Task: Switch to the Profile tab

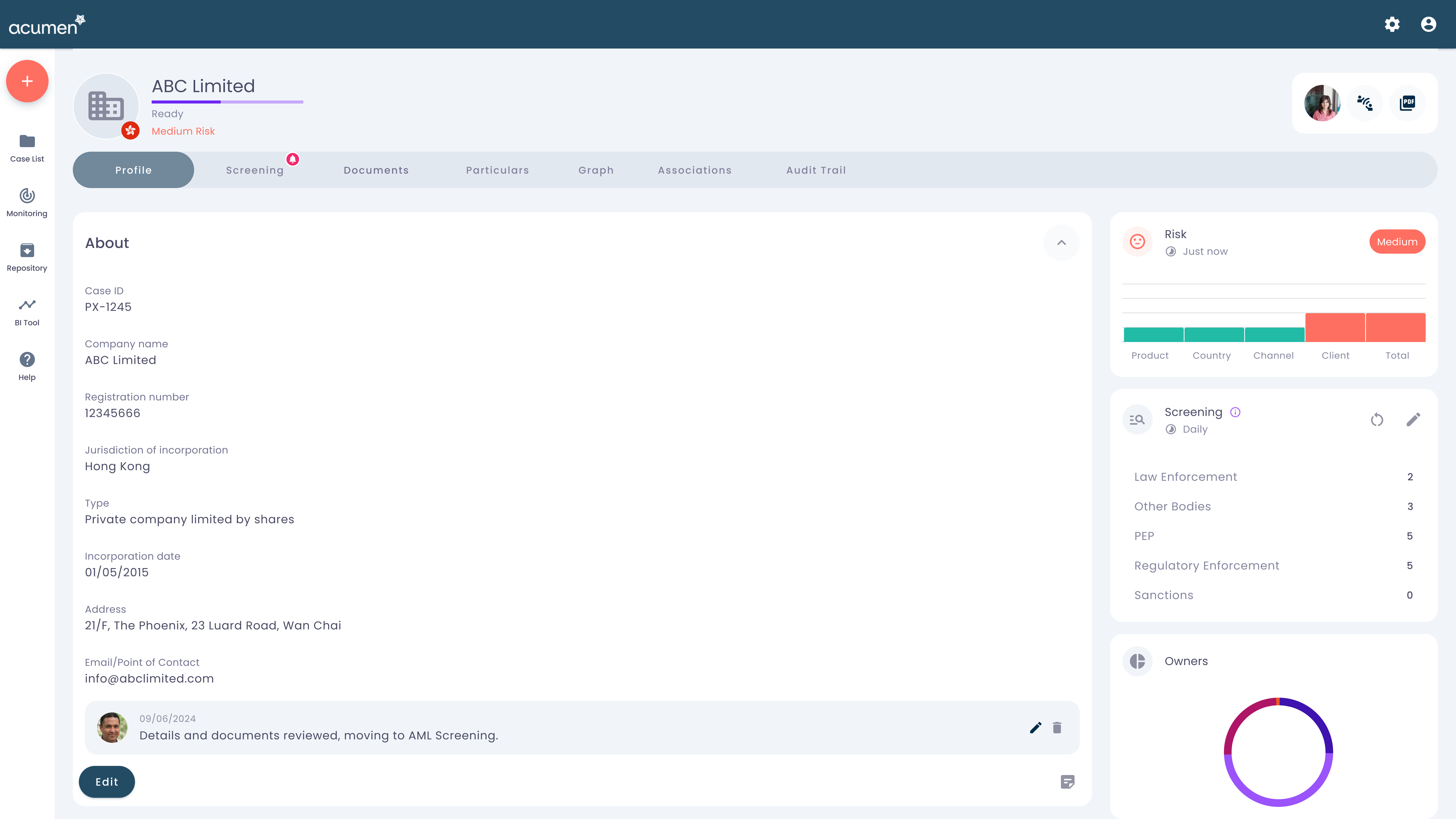Action: 133,170
